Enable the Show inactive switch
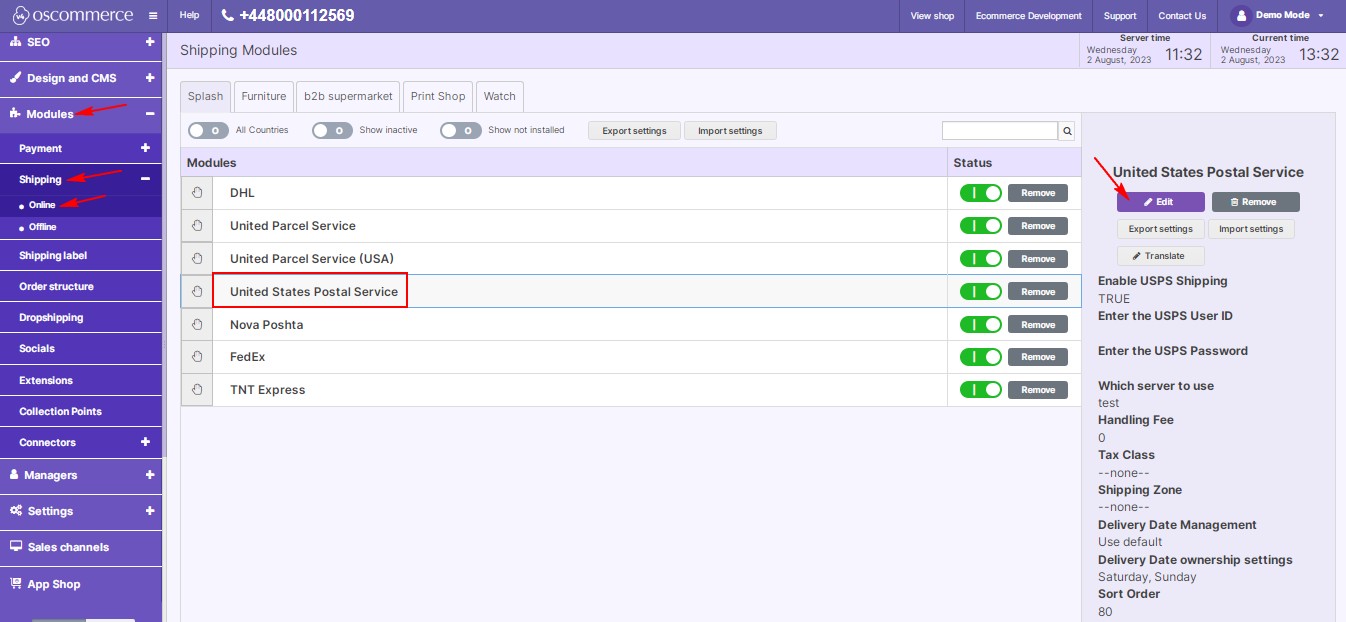Screen dimensions: 1346x622 [332, 130]
